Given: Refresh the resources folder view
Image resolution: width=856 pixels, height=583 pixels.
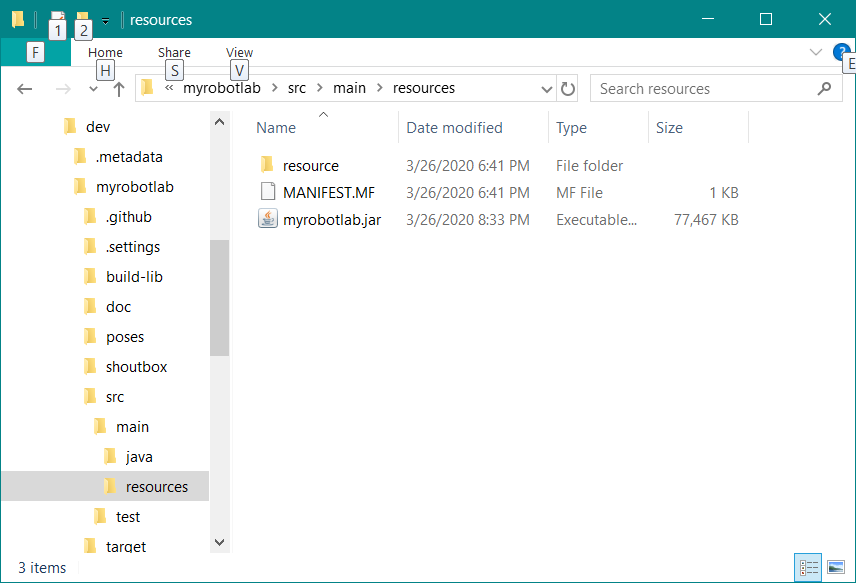Looking at the screenshot, I should pos(568,88).
